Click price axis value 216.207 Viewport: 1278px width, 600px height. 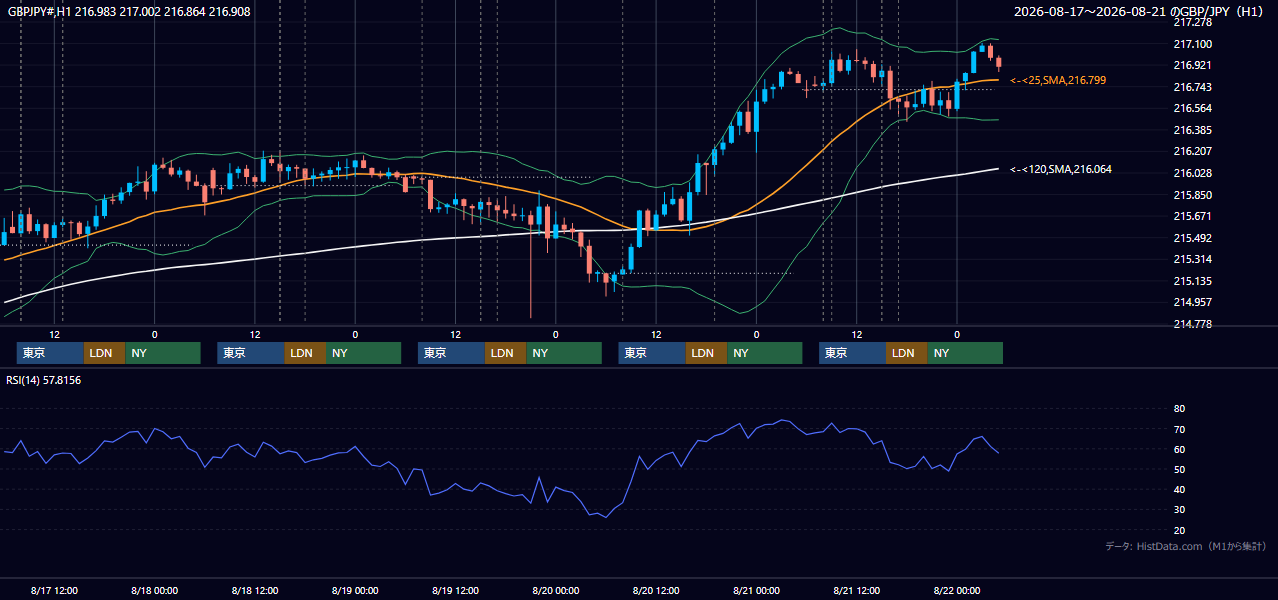[1192, 151]
